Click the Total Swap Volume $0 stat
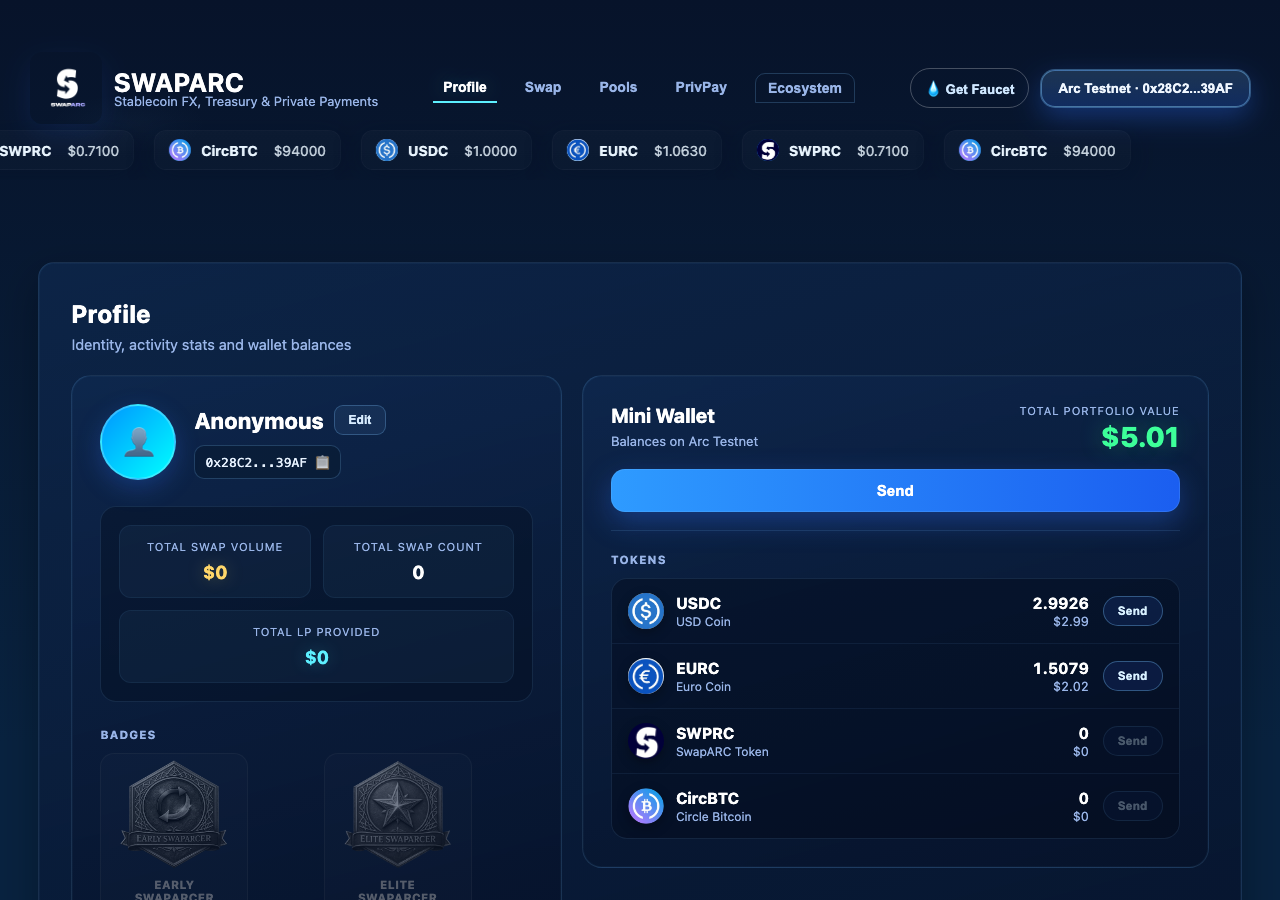 [x=215, y=562]
